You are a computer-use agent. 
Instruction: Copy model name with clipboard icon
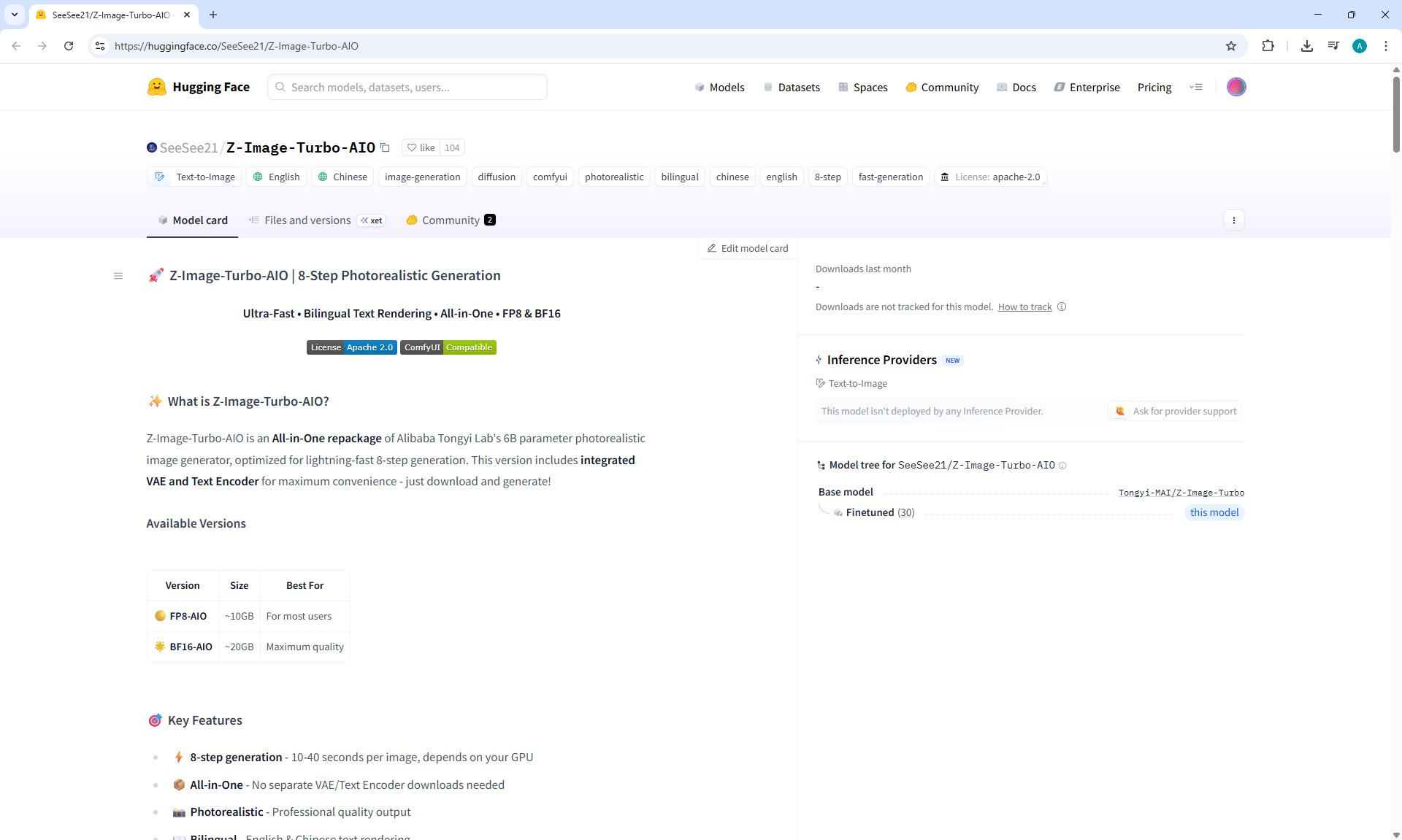(385, 147)
